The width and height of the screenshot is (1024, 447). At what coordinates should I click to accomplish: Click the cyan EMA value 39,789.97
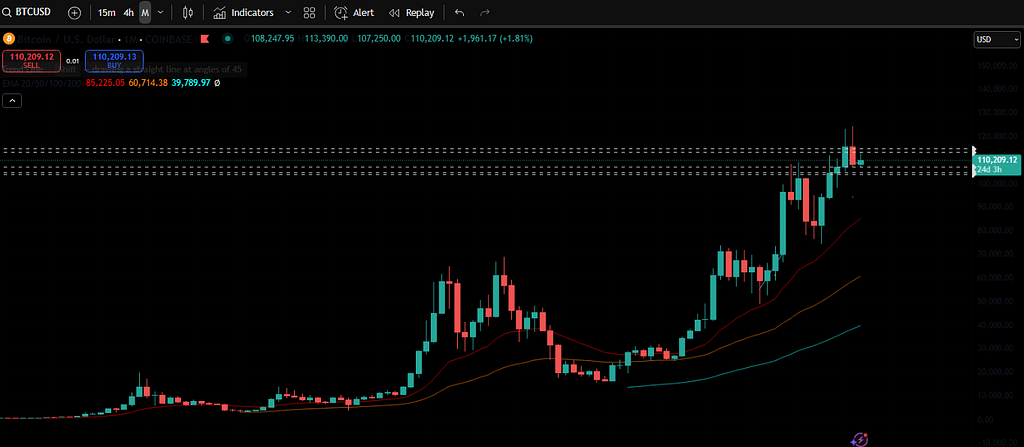(x=191, y=83)
